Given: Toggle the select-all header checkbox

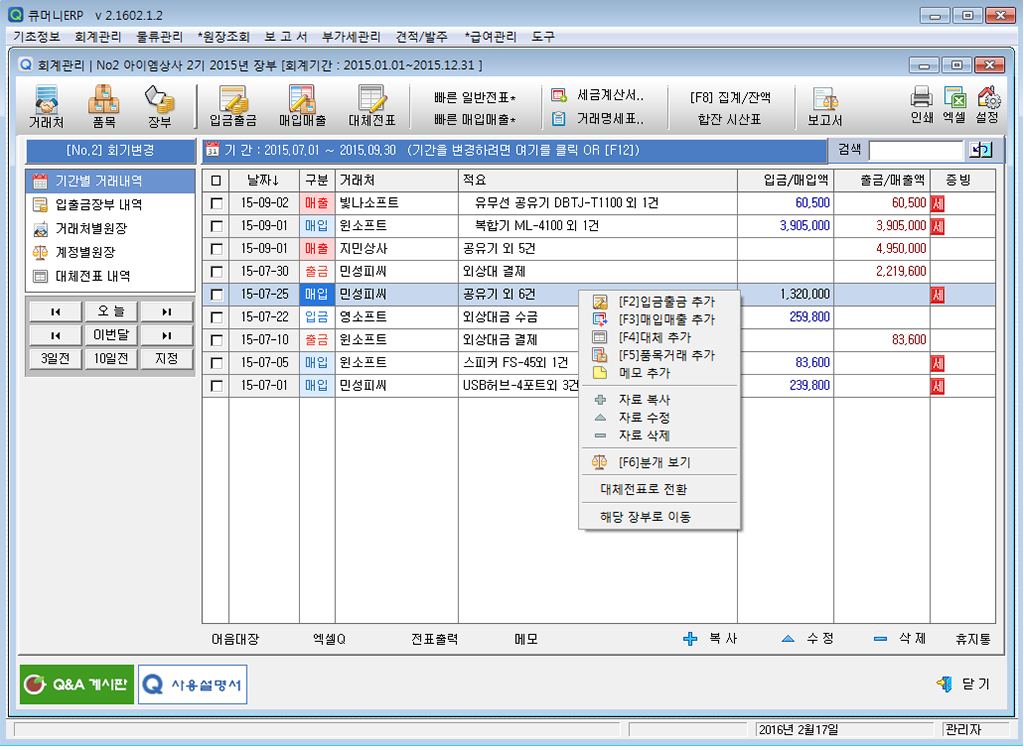Looking at the screenshot, I should 216,181.
